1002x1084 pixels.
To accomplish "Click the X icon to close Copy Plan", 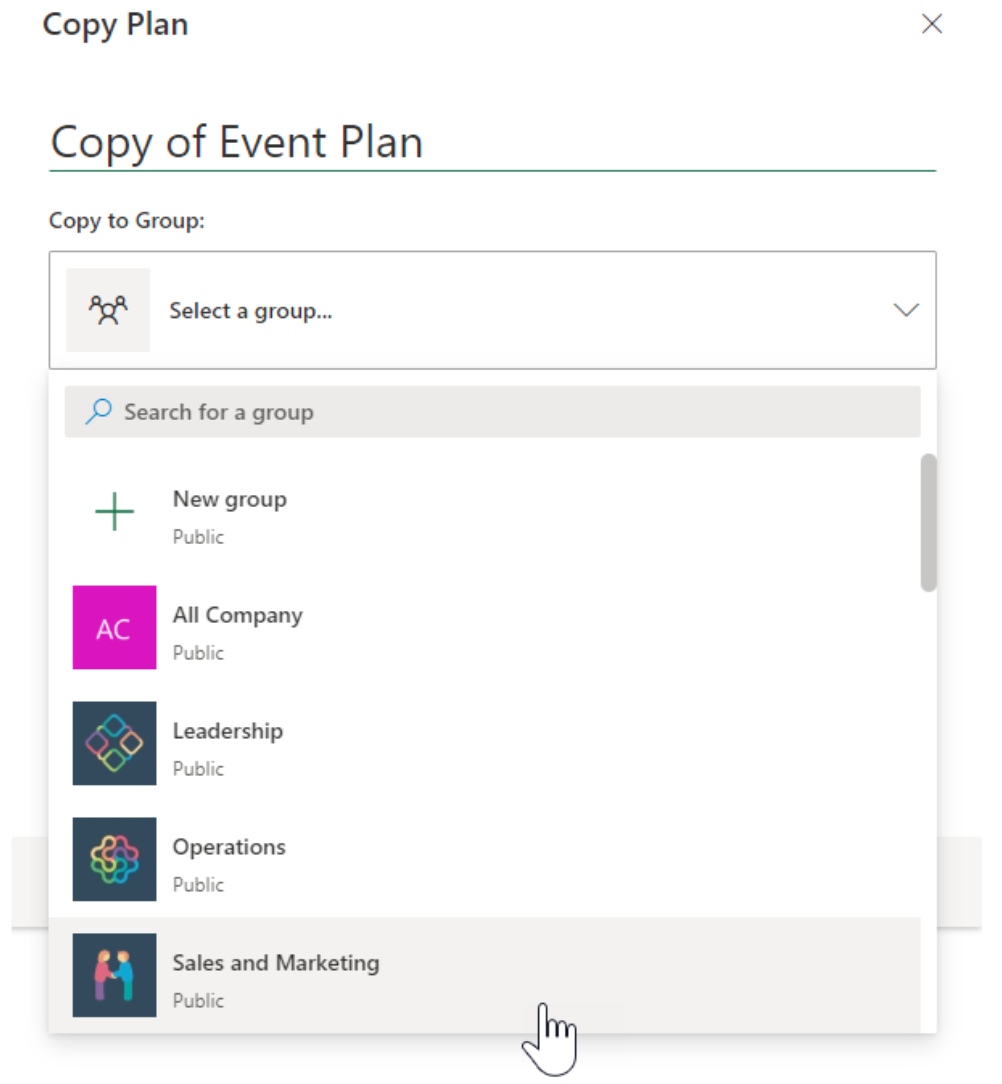I will click(932, 23).
